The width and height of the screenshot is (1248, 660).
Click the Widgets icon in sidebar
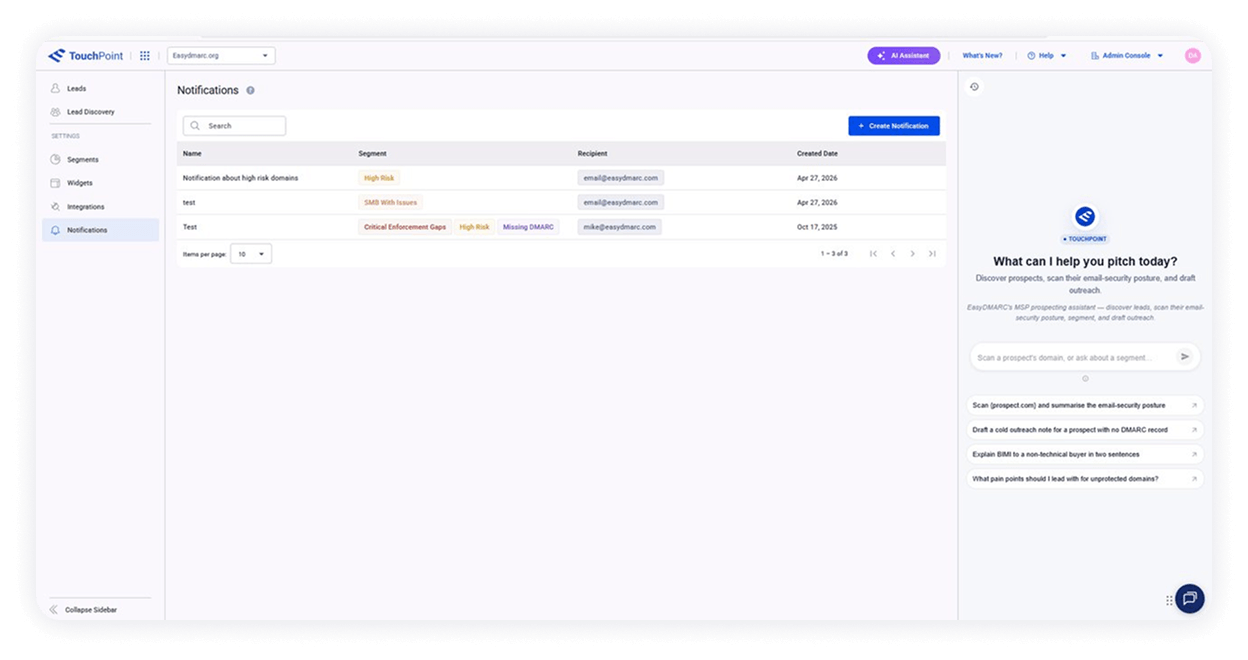(55, 183)
